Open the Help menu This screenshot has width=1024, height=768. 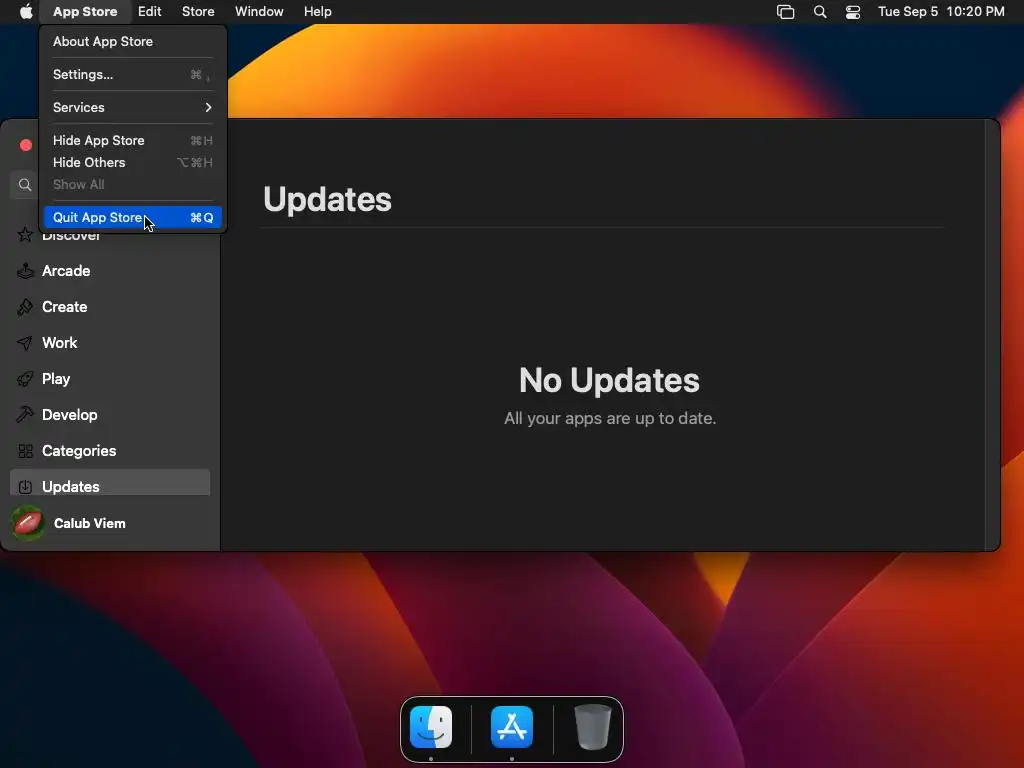[x=317, y=12]
